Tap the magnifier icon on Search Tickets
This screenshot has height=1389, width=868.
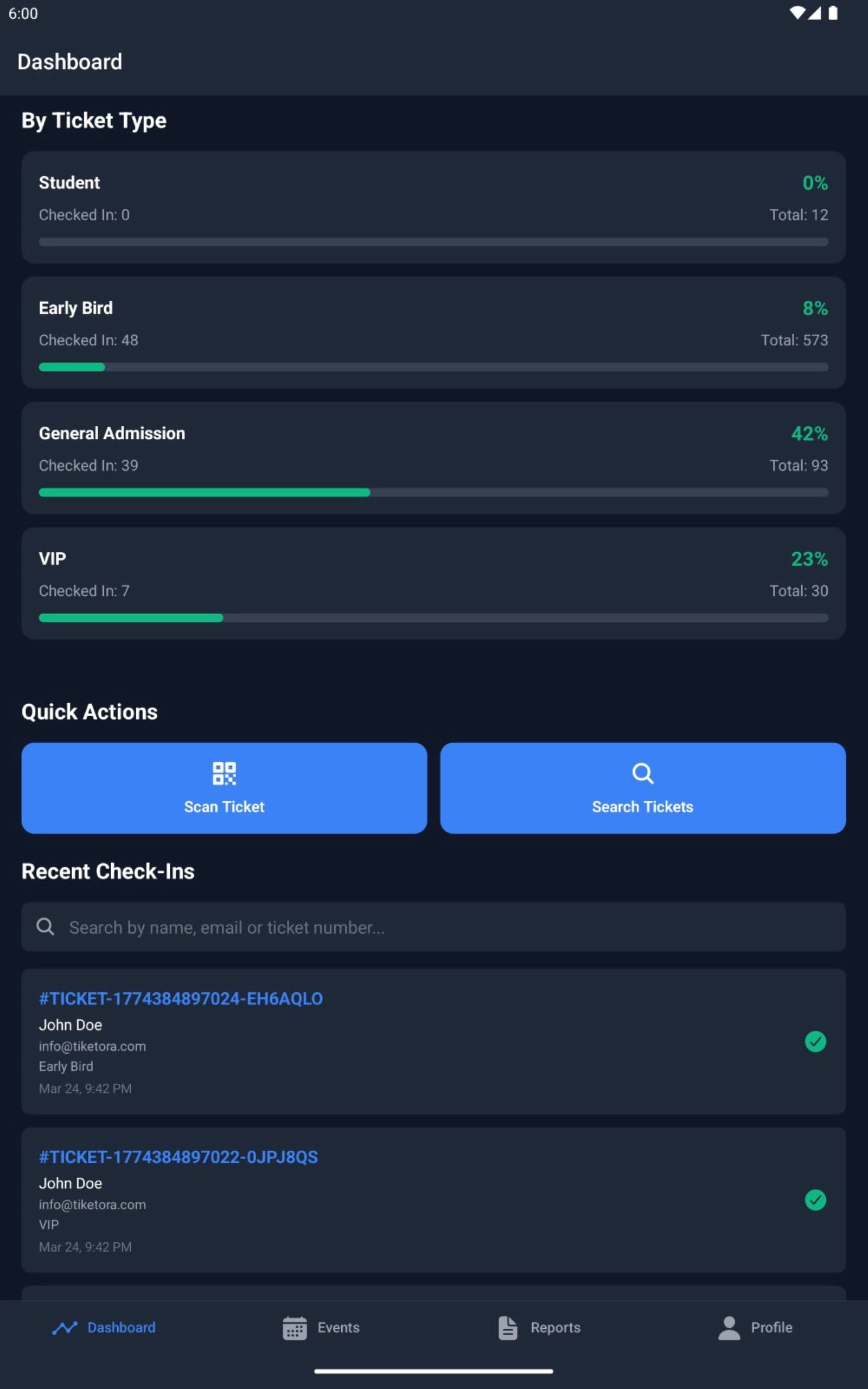pyautogui.click(x=642, y=773)
